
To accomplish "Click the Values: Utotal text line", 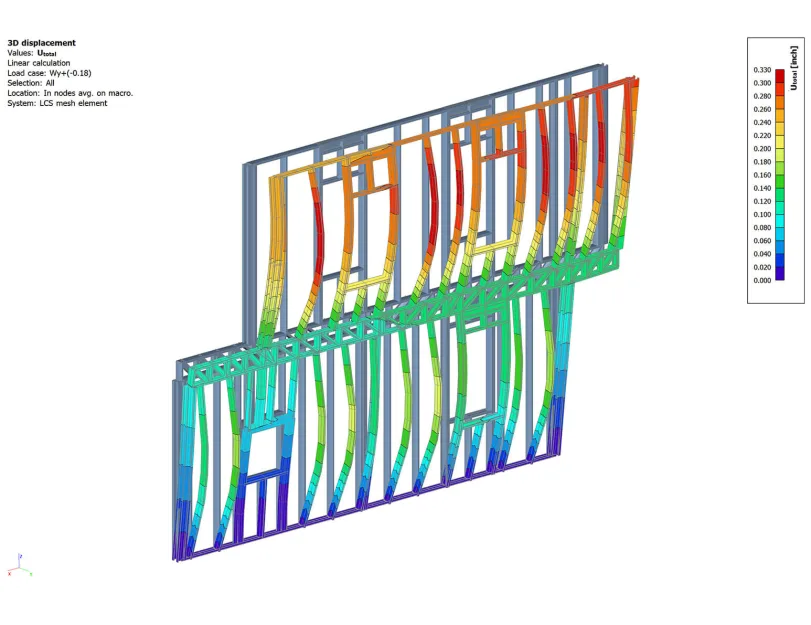I will (x=32, y=53).
